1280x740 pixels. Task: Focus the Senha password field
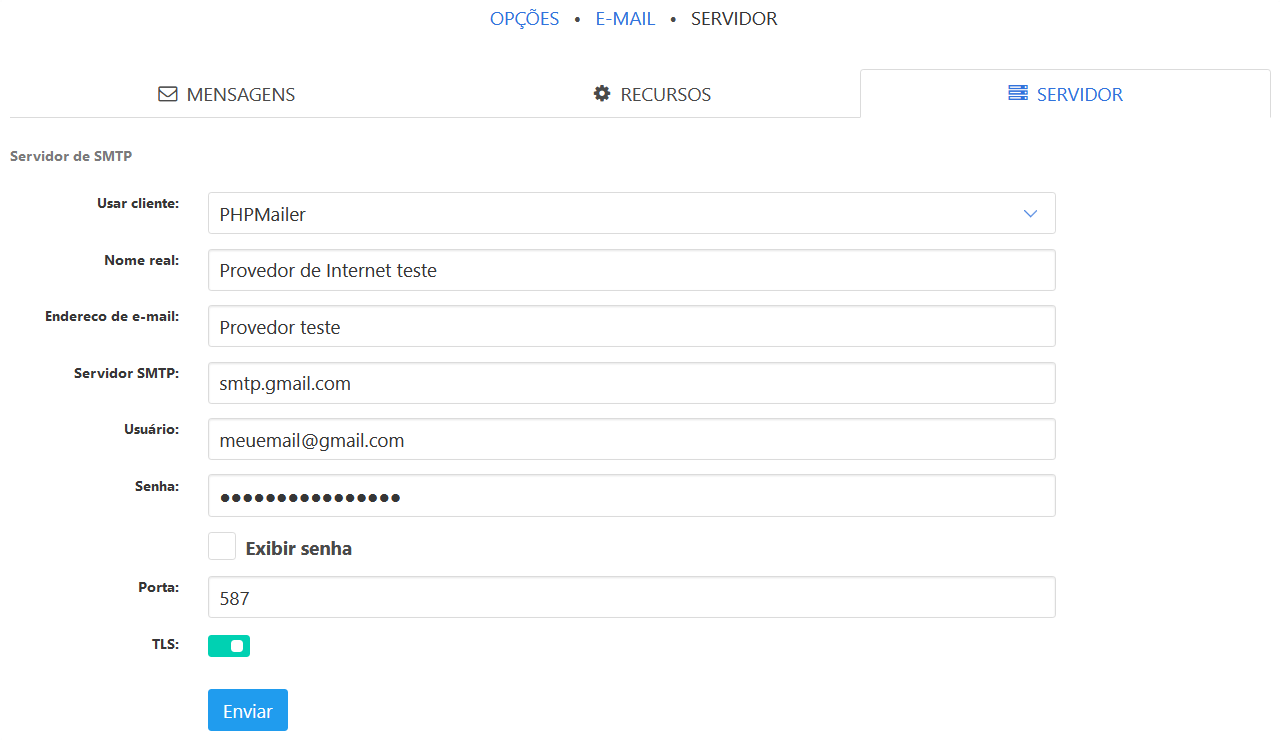[x=631, y=497]
